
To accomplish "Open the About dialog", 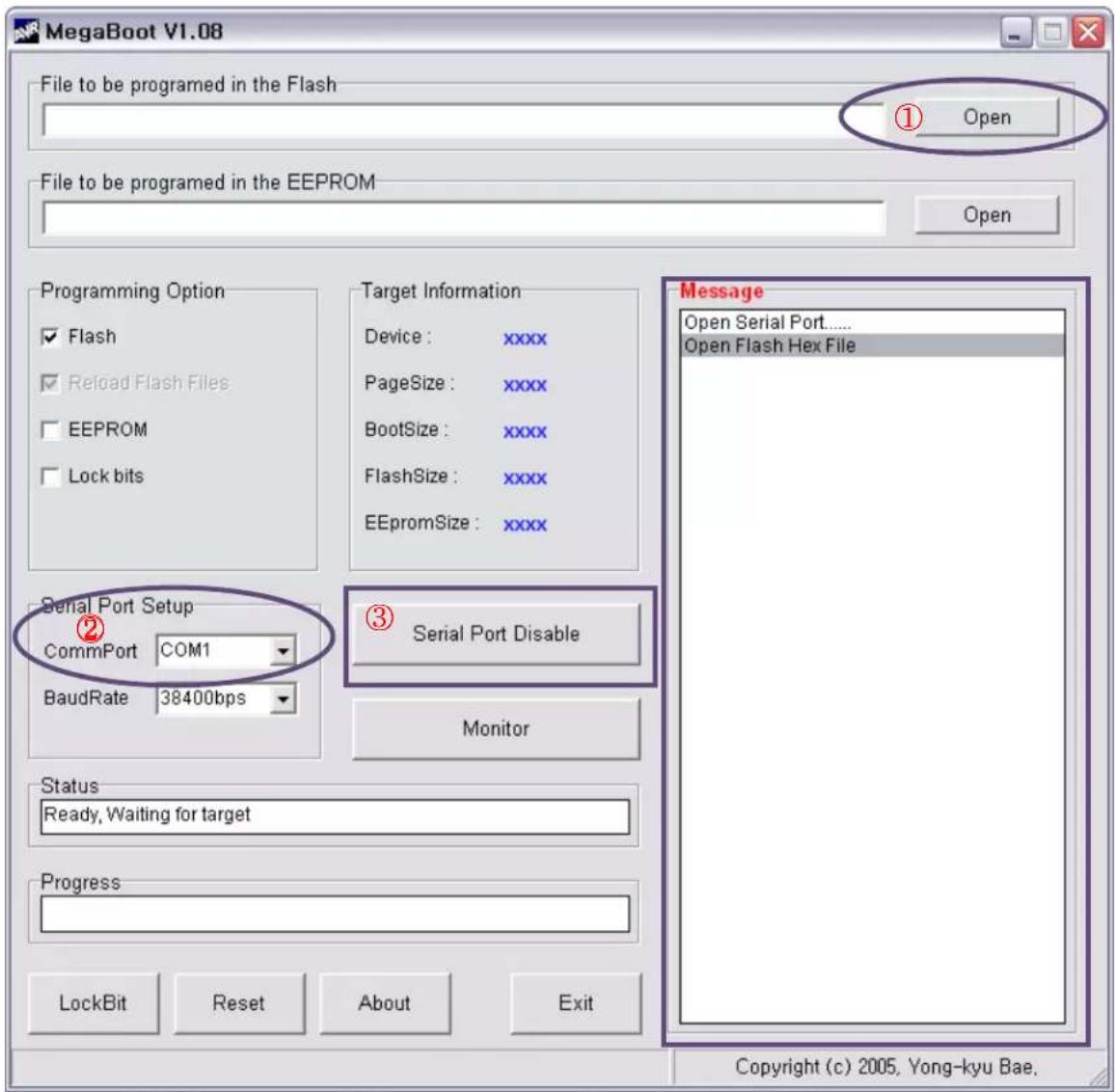I will pos(385,1003).
